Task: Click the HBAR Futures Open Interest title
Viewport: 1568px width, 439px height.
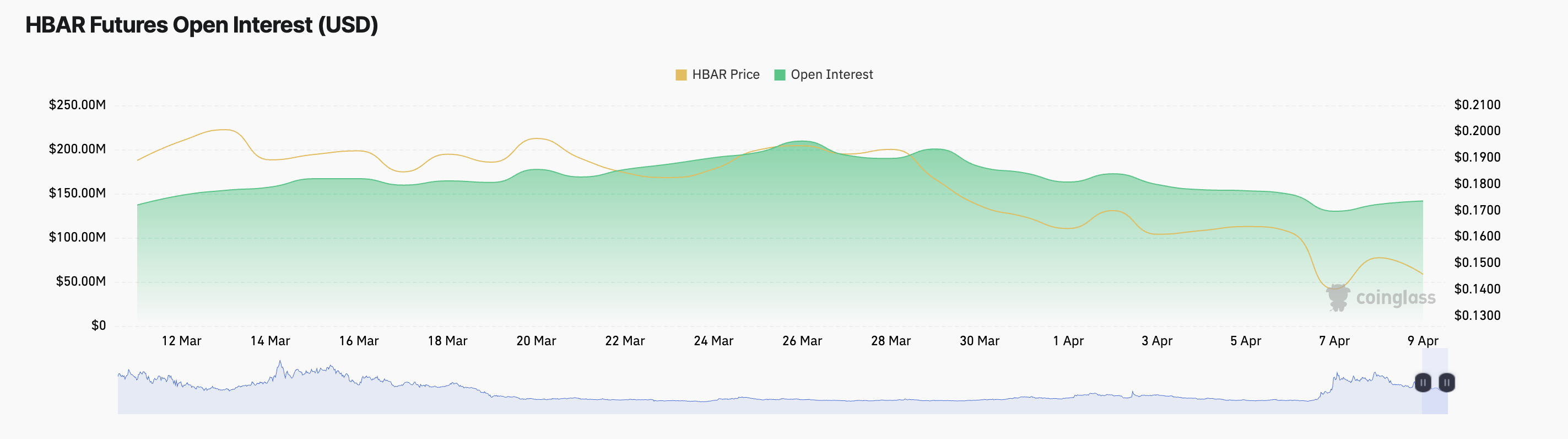Action: 202,25
